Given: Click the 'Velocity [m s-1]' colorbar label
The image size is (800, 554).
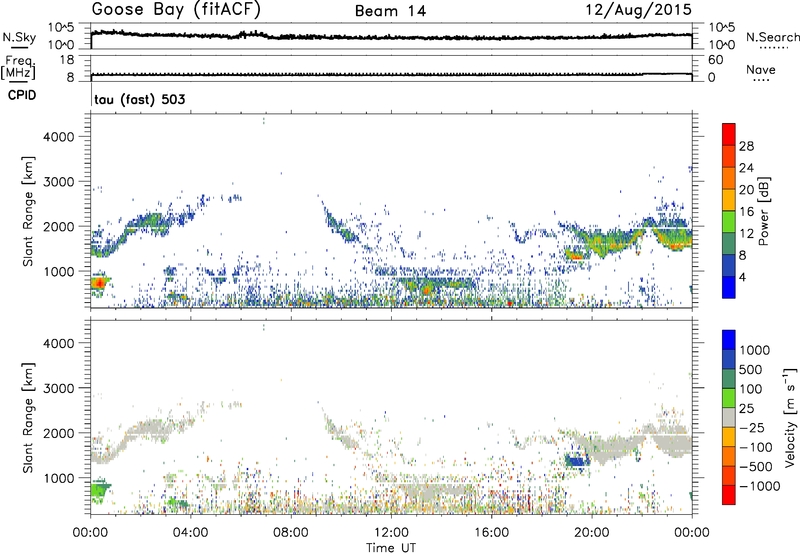Looking at the screenshot, I should tap(790, 417).
